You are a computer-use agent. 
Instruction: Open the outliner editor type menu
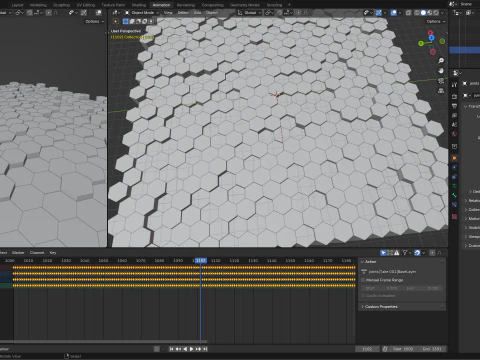(457, 13)
